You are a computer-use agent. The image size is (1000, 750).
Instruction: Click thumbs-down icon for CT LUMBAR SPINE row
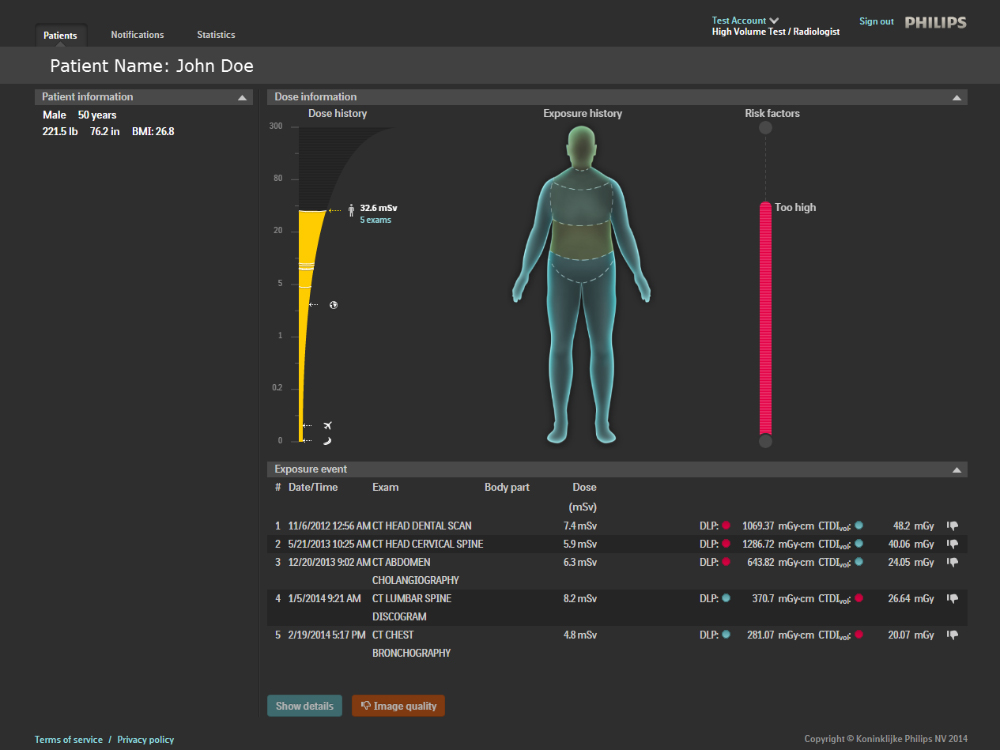pyautogui.click(x=952, y=599)
